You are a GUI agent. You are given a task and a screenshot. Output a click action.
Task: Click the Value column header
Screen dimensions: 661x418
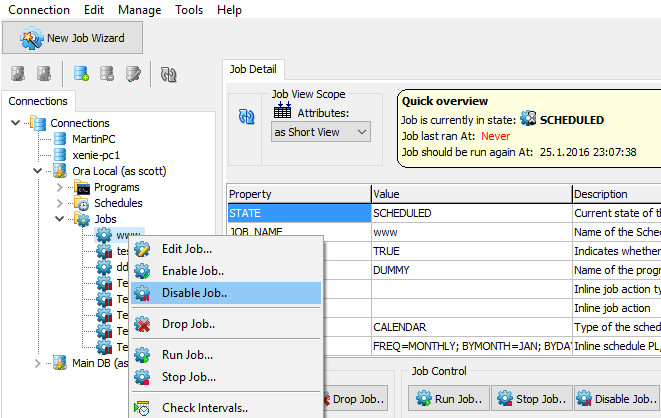pos(471,194)
